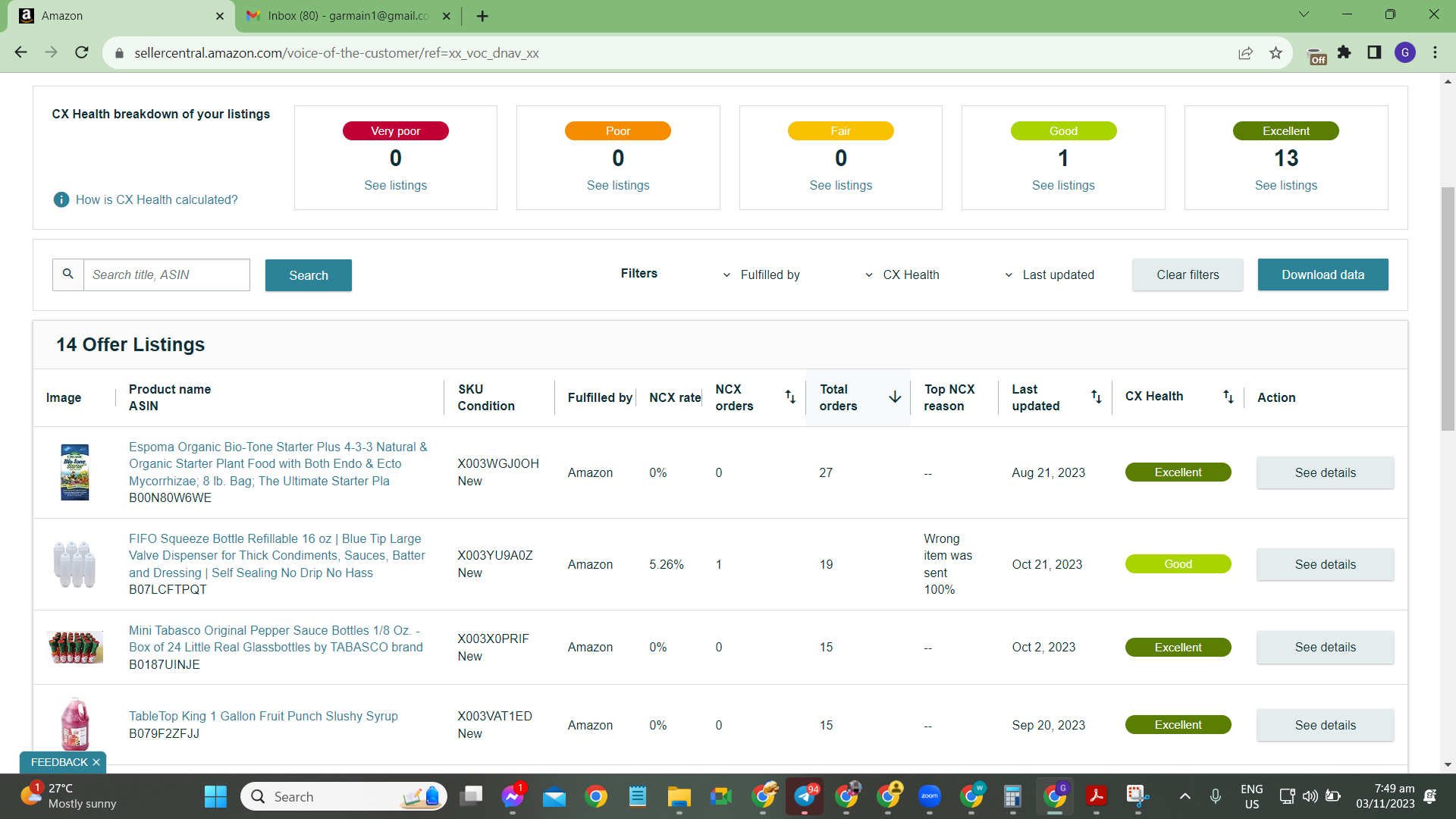Share this page from the address bar

pos(1245,53)
